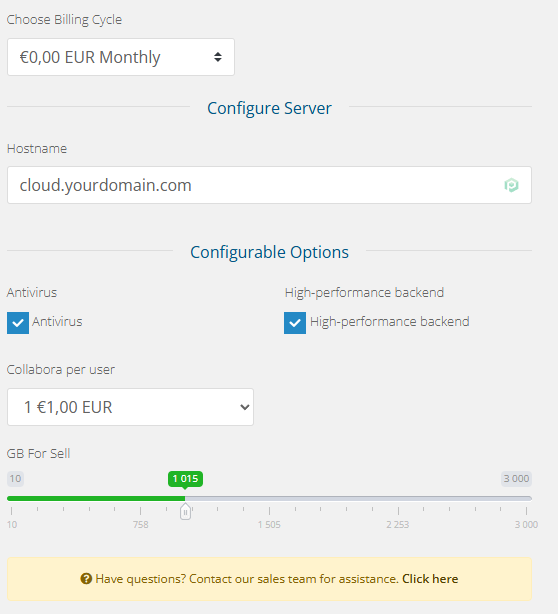
Task: Click the Antivirus checkbox label text
Action: (57, 321)
